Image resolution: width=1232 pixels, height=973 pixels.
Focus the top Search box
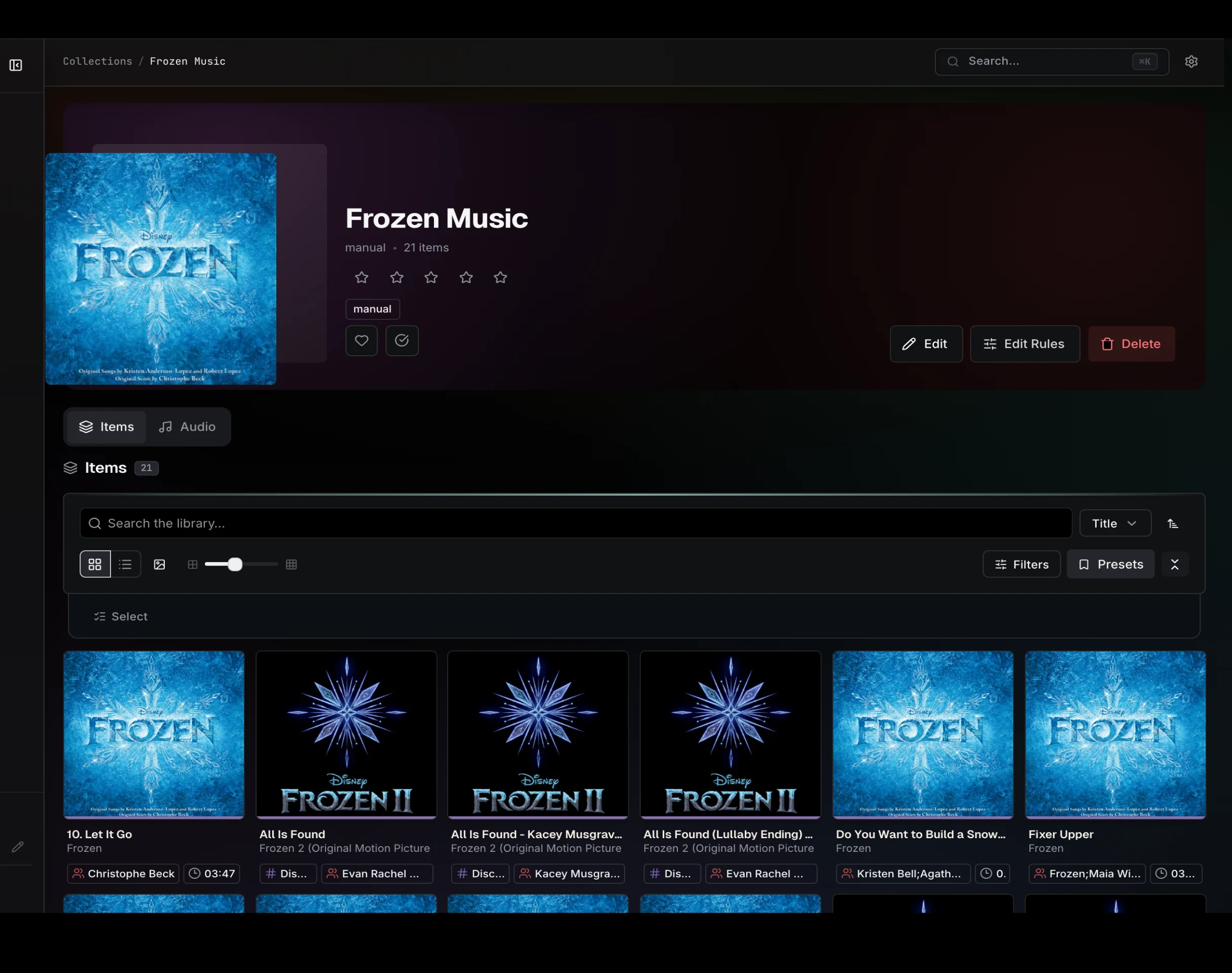[x=1052, y=61]
